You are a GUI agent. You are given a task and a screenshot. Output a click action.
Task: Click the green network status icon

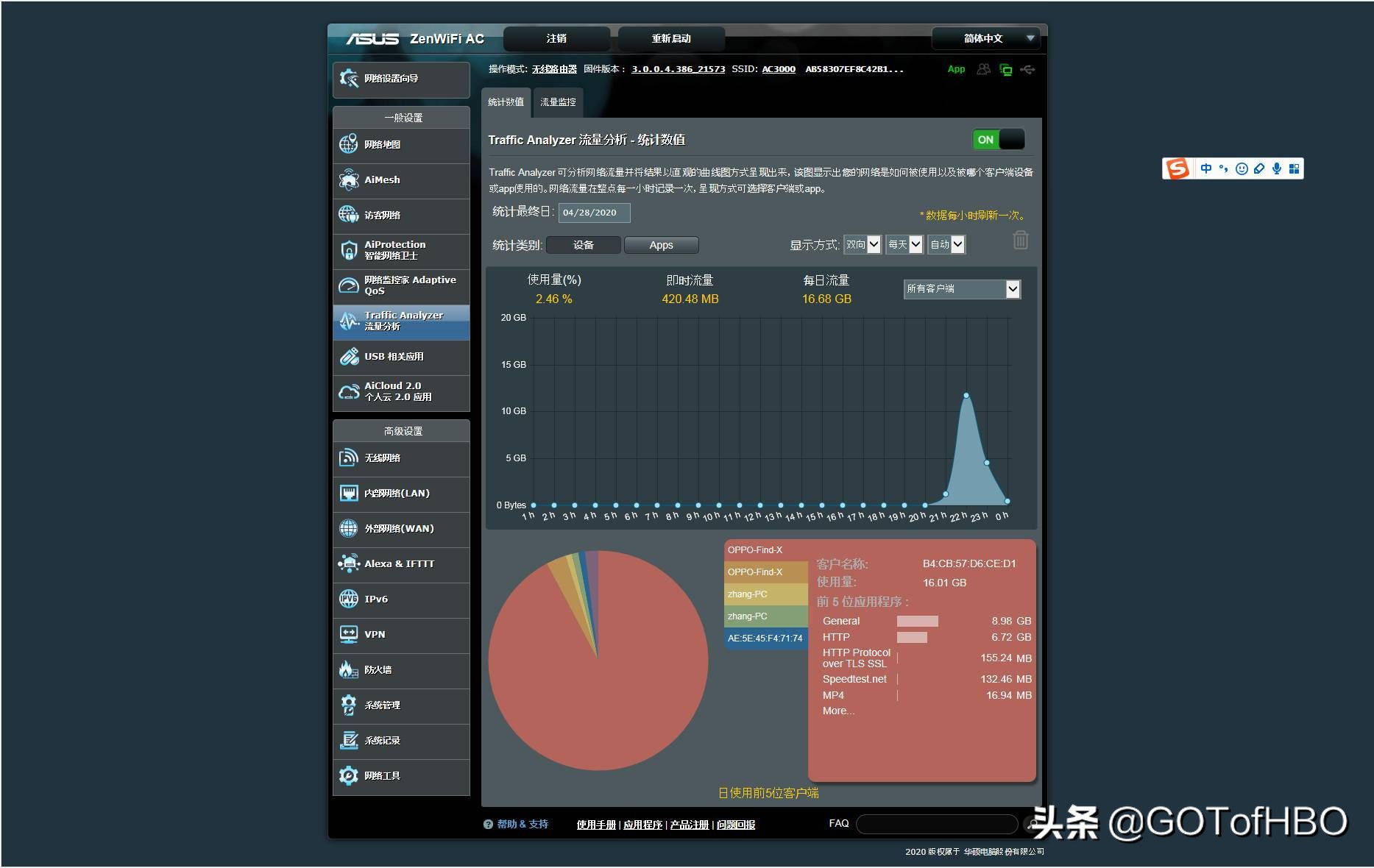(1006, 70)
